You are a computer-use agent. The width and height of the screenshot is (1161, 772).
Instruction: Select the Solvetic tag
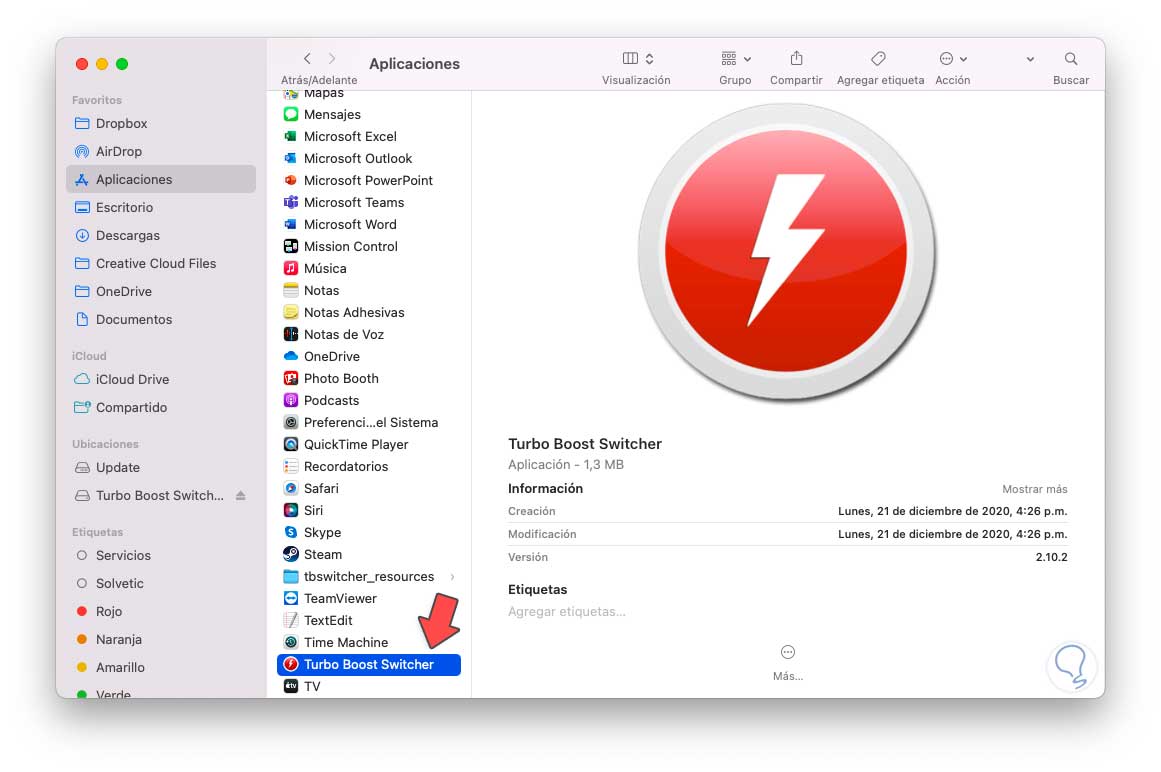coord(161,584)
